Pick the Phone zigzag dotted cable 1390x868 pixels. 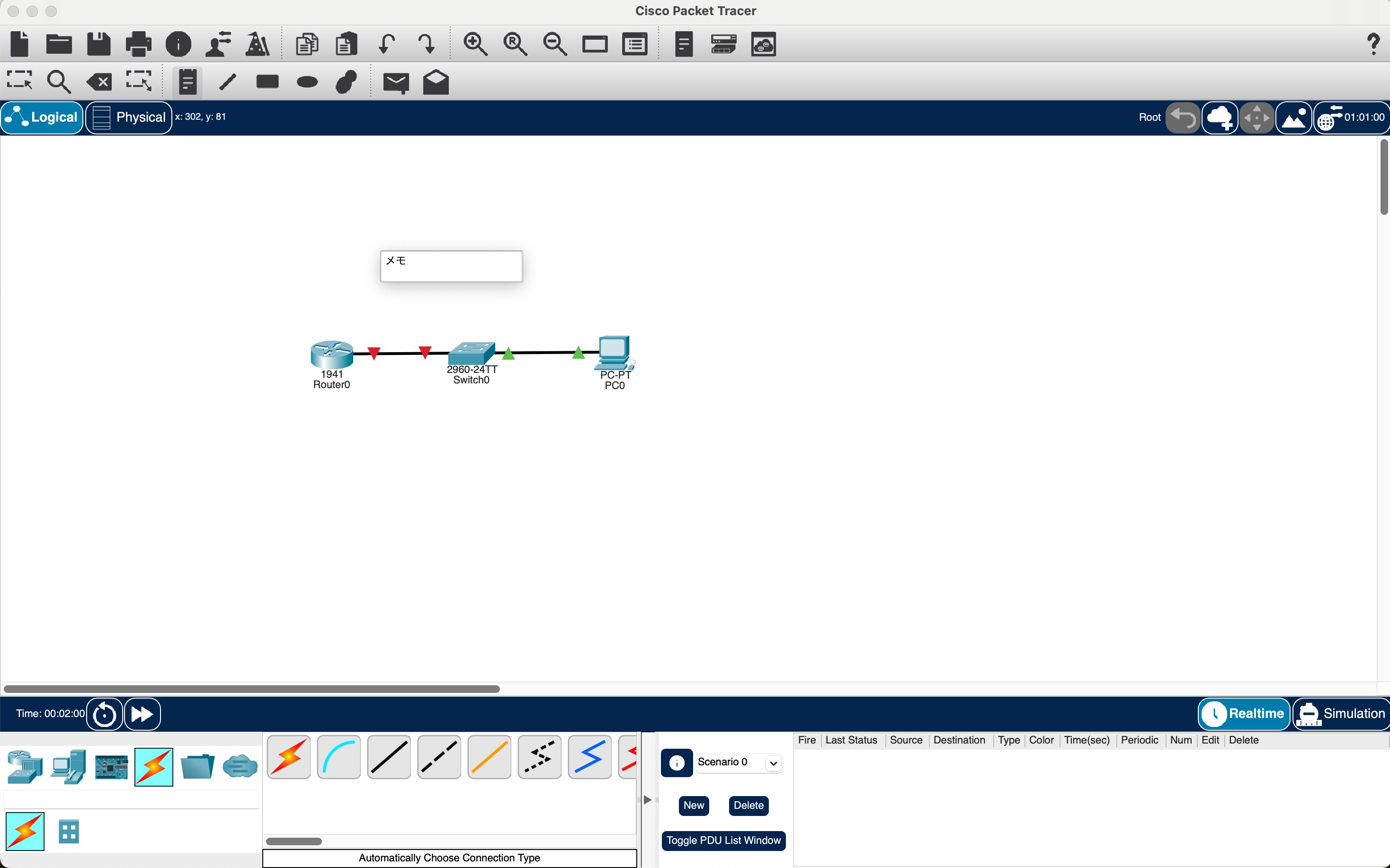(x=540, y=757)
